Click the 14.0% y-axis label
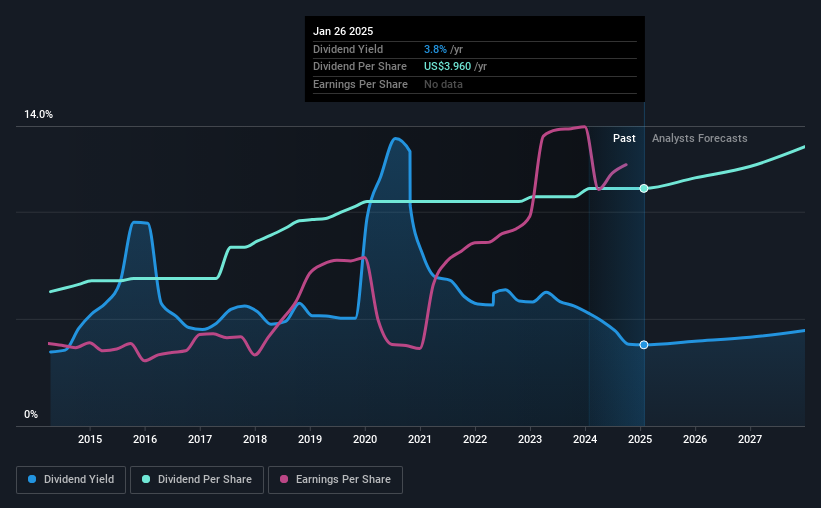Screen dimensions: 821x508 (x=38, y=115)
